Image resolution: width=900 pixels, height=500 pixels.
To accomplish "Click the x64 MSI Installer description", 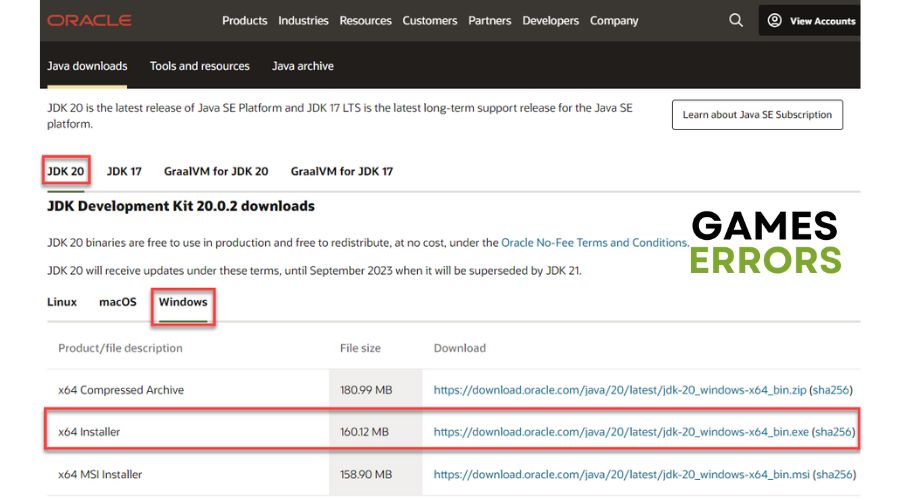I will (x=100, y=474).
